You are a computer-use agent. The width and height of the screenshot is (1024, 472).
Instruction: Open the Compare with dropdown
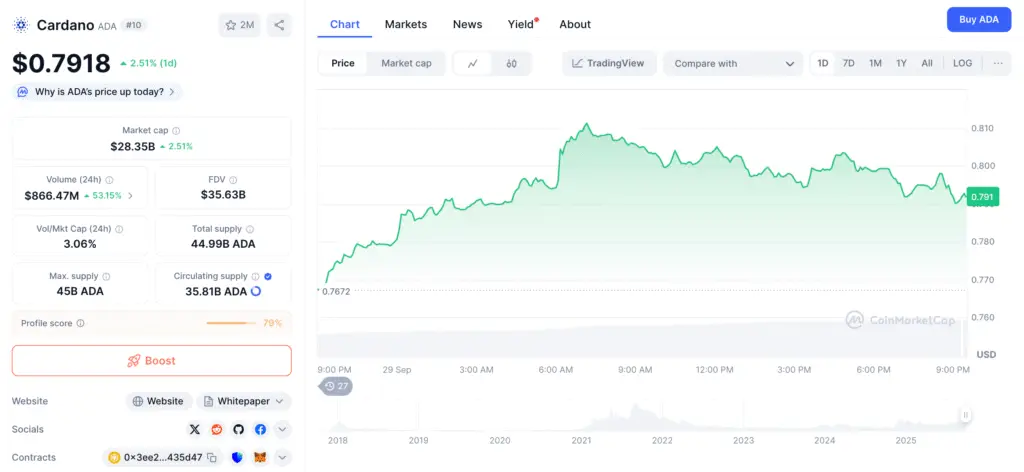tap(733, 63)
